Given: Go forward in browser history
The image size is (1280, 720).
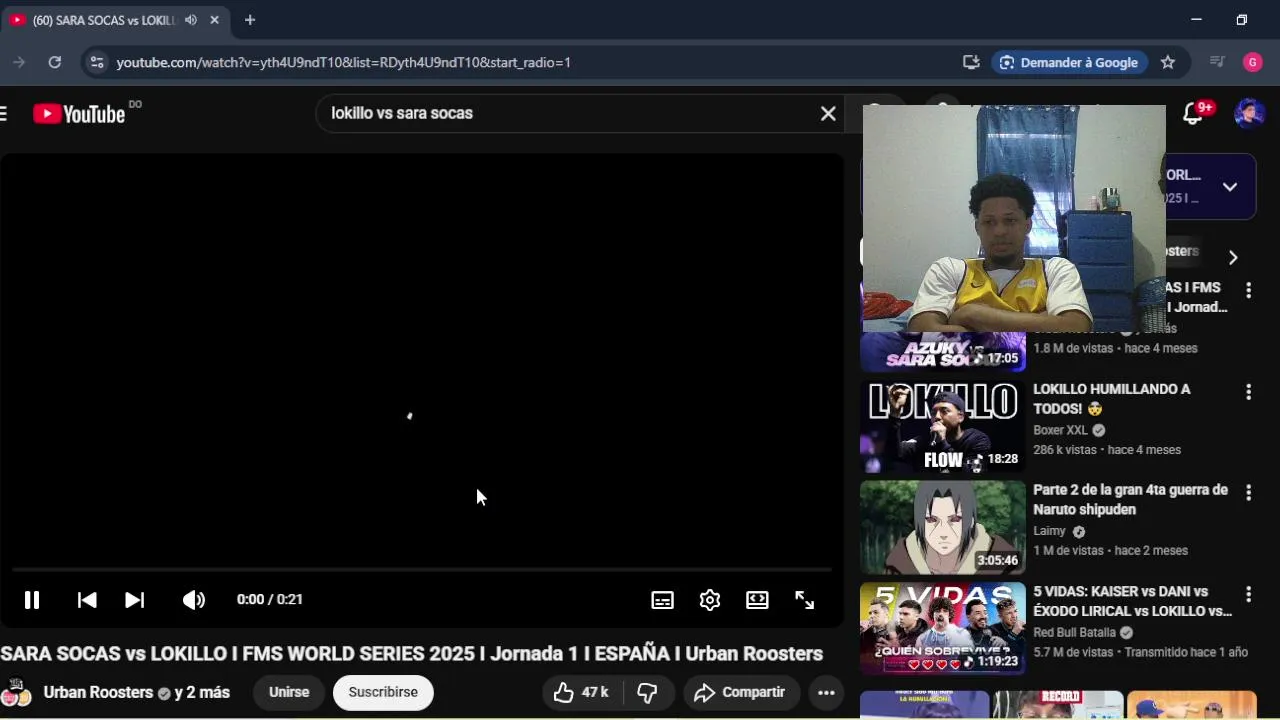Looking at the screenshot, I should pyautogui.click(x=19, y=62).
